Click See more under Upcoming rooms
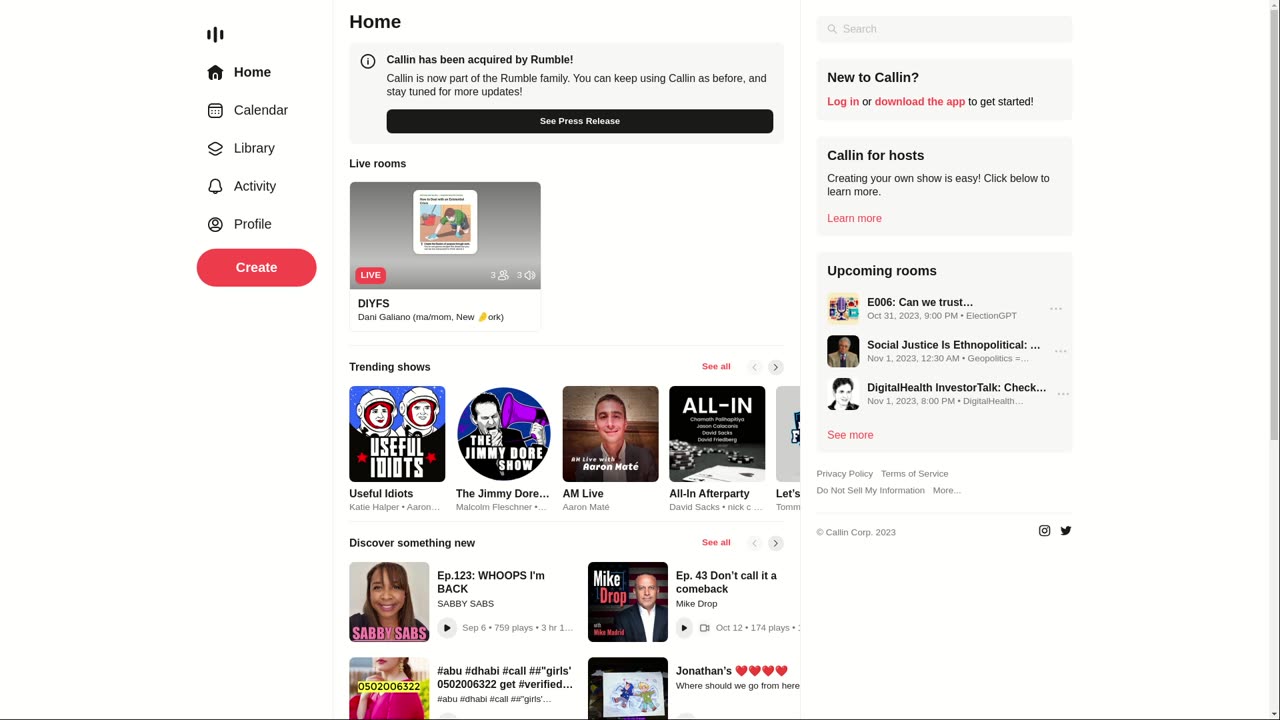Viewport: 1280px width, 720px height. point(850,435)
